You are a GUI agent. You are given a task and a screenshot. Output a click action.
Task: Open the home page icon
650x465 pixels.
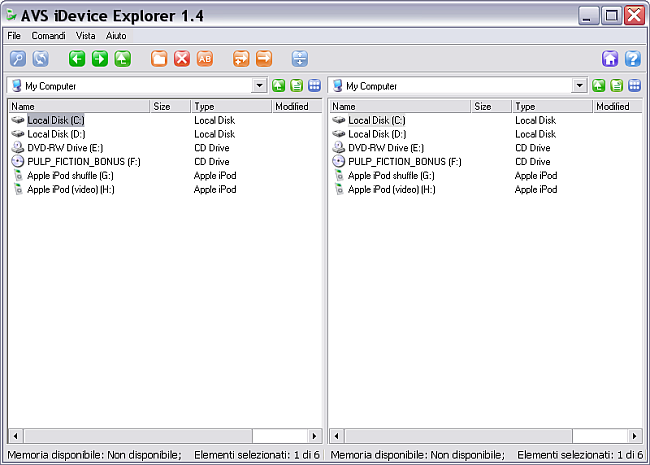click(x=610, y=58)
